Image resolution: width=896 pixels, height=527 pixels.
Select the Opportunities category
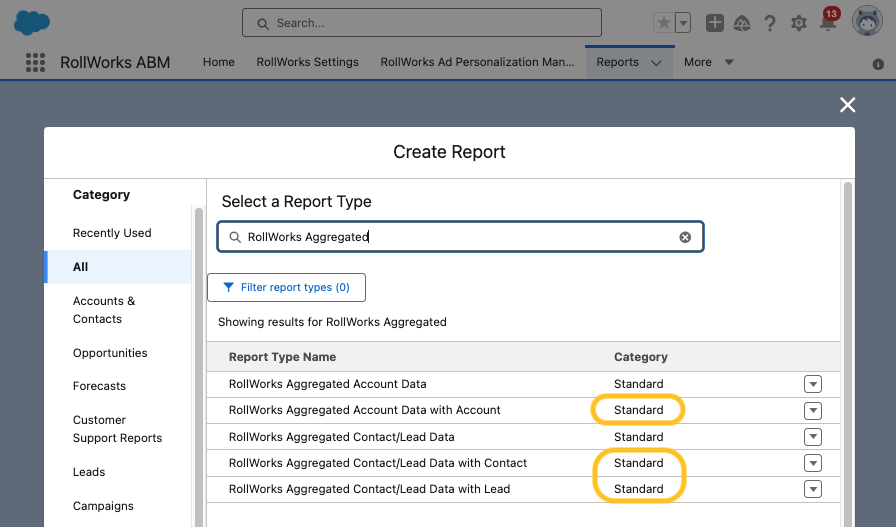(x=110, y=353)
